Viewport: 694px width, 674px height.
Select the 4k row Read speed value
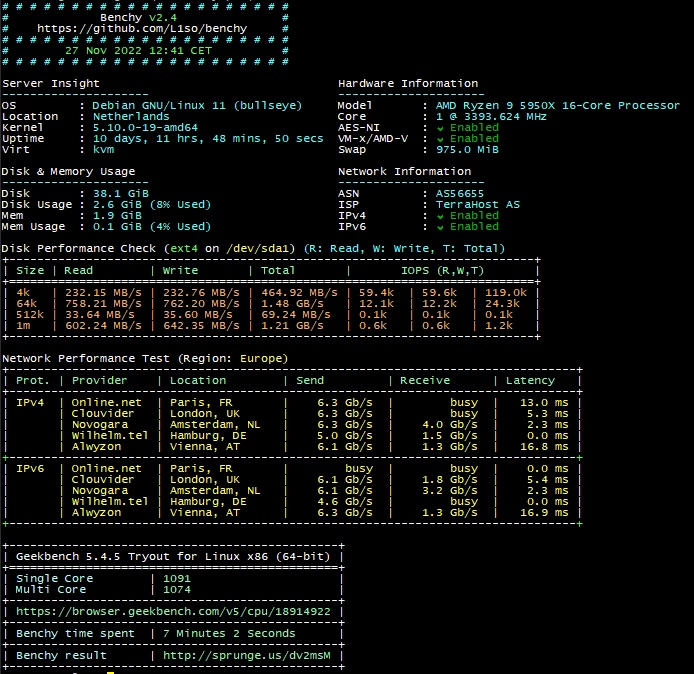(x=103, y=292)
